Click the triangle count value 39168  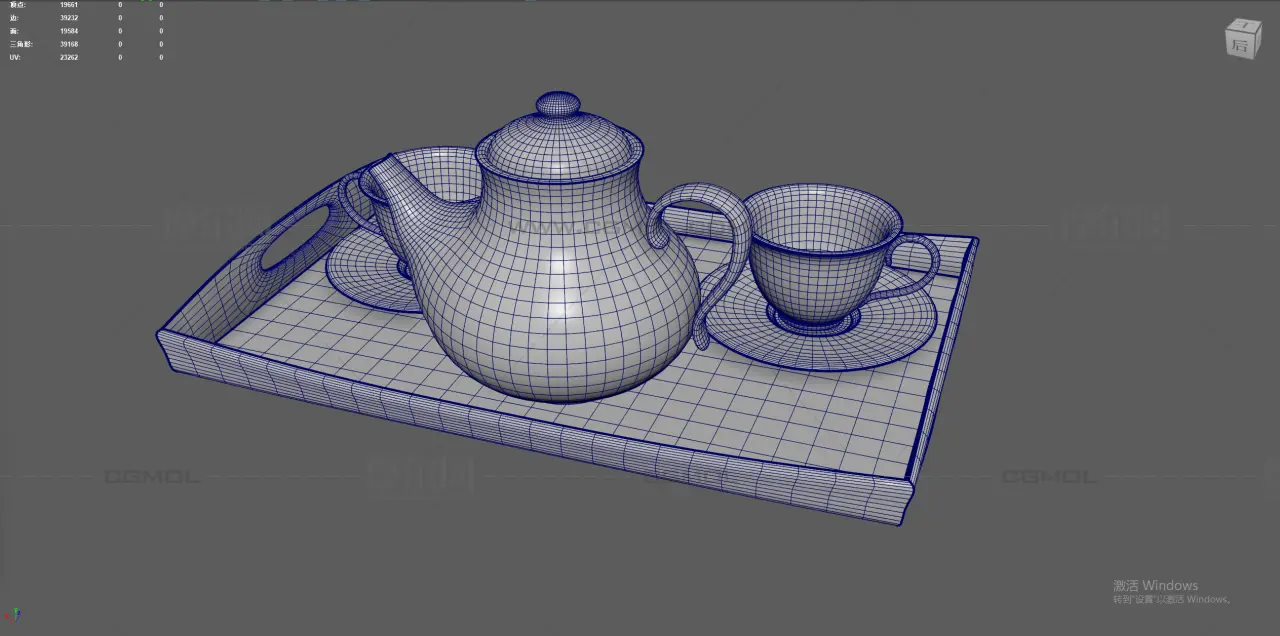point(69,44)
